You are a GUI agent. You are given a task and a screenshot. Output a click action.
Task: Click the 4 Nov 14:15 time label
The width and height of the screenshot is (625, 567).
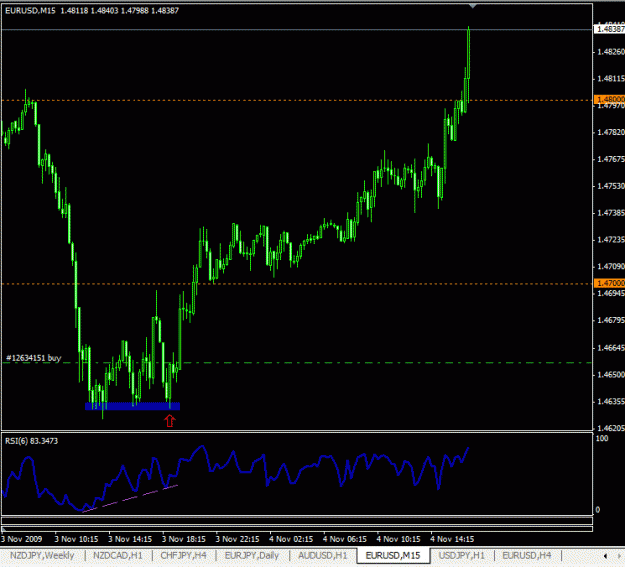452,539
